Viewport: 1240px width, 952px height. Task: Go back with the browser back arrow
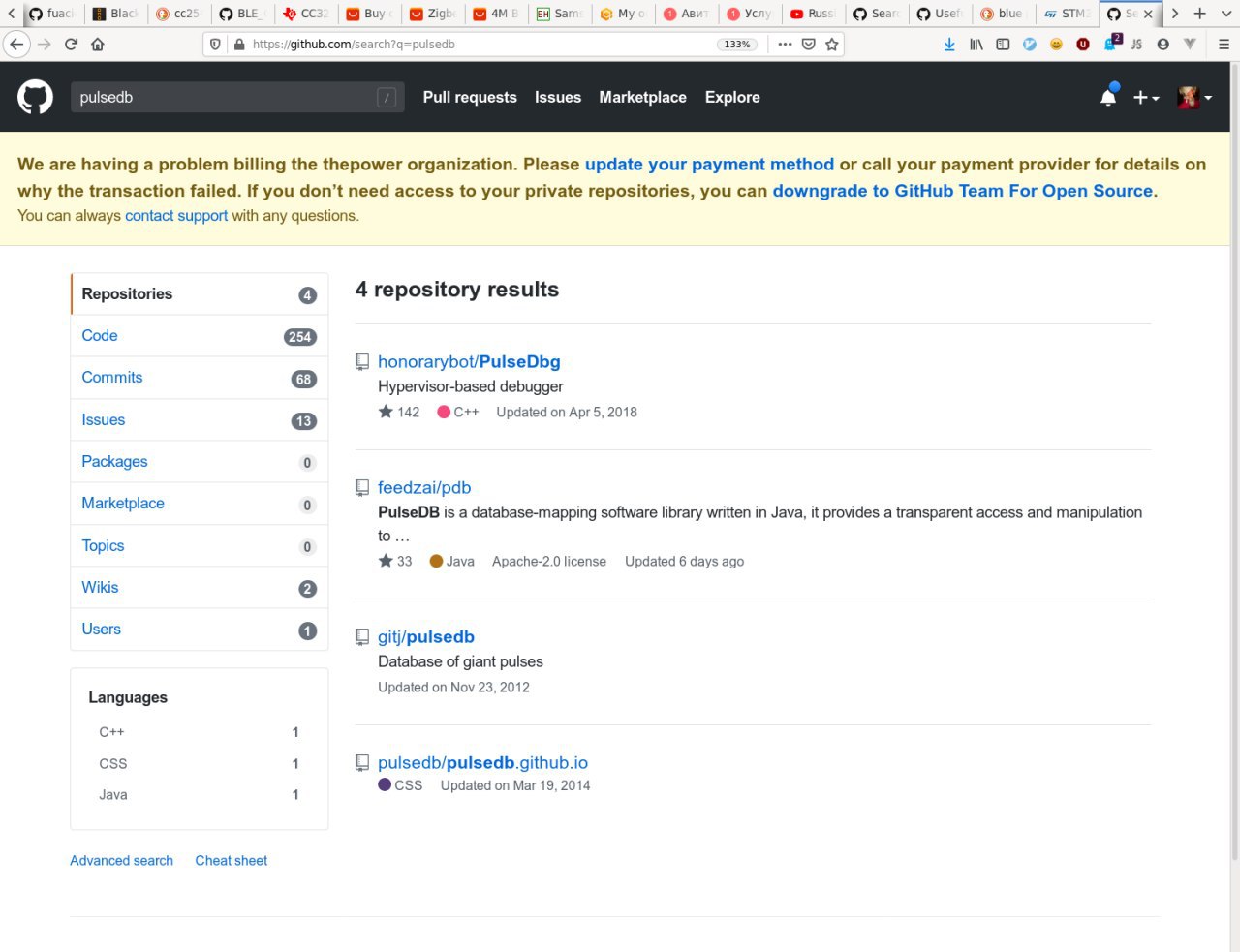tap(16, 44)
